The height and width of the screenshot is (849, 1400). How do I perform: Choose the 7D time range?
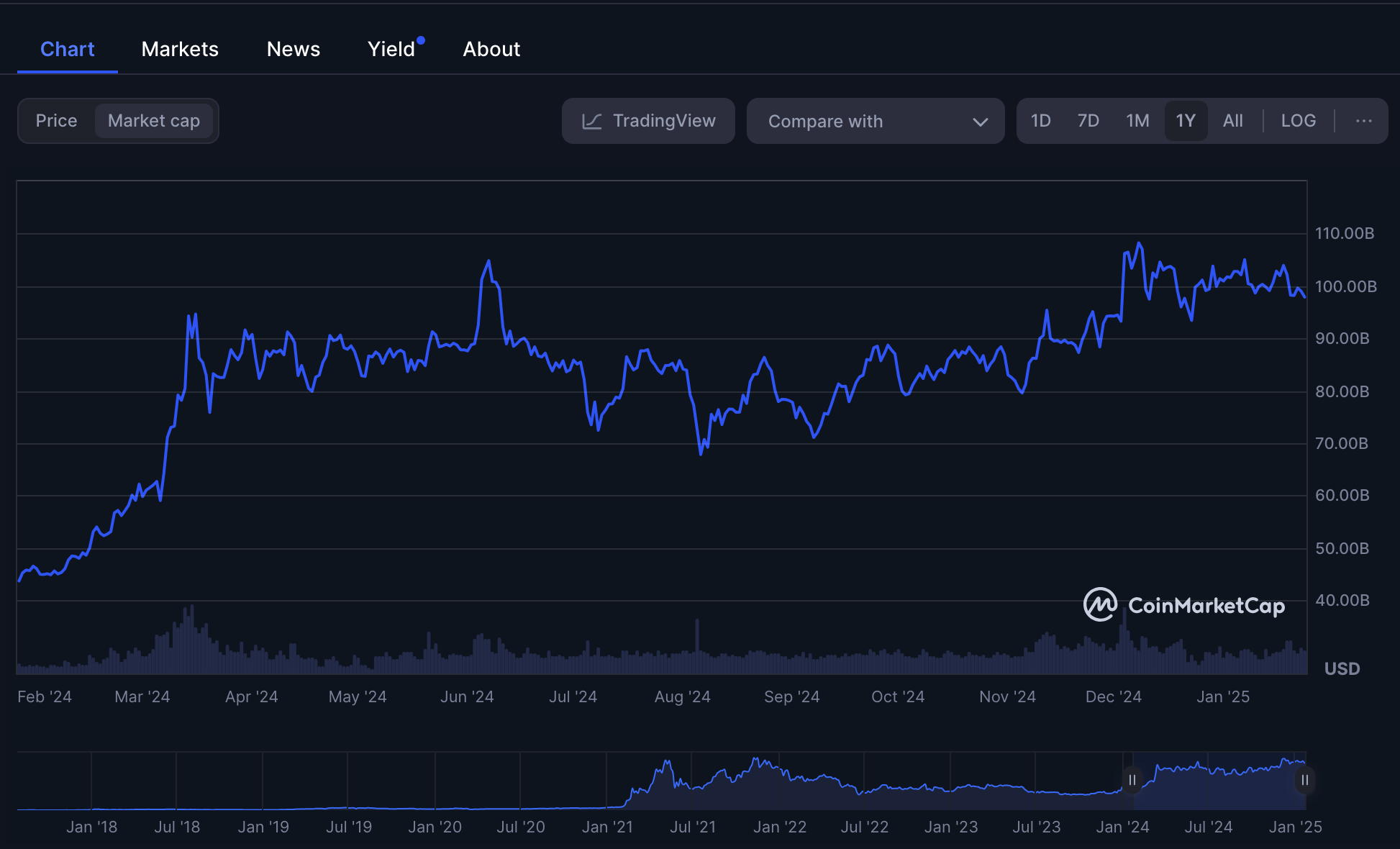pyautogui.click(x=1088, y=121)
